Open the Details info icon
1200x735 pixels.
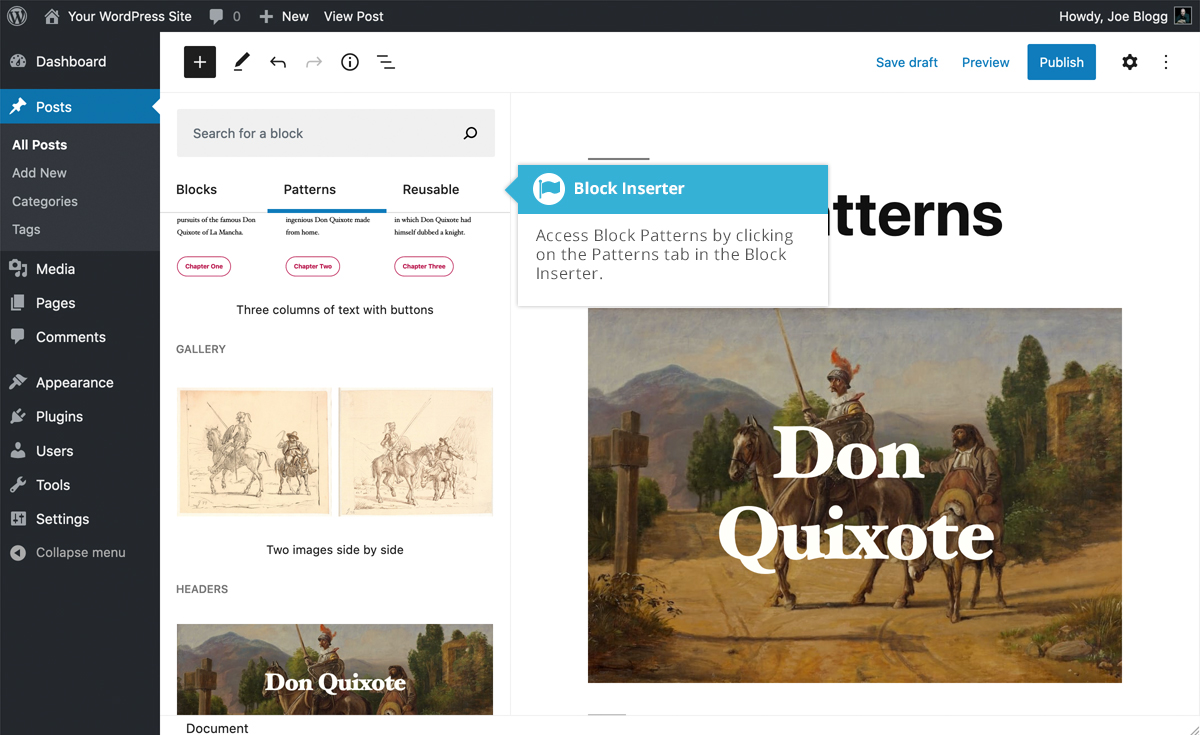[350, 62]
